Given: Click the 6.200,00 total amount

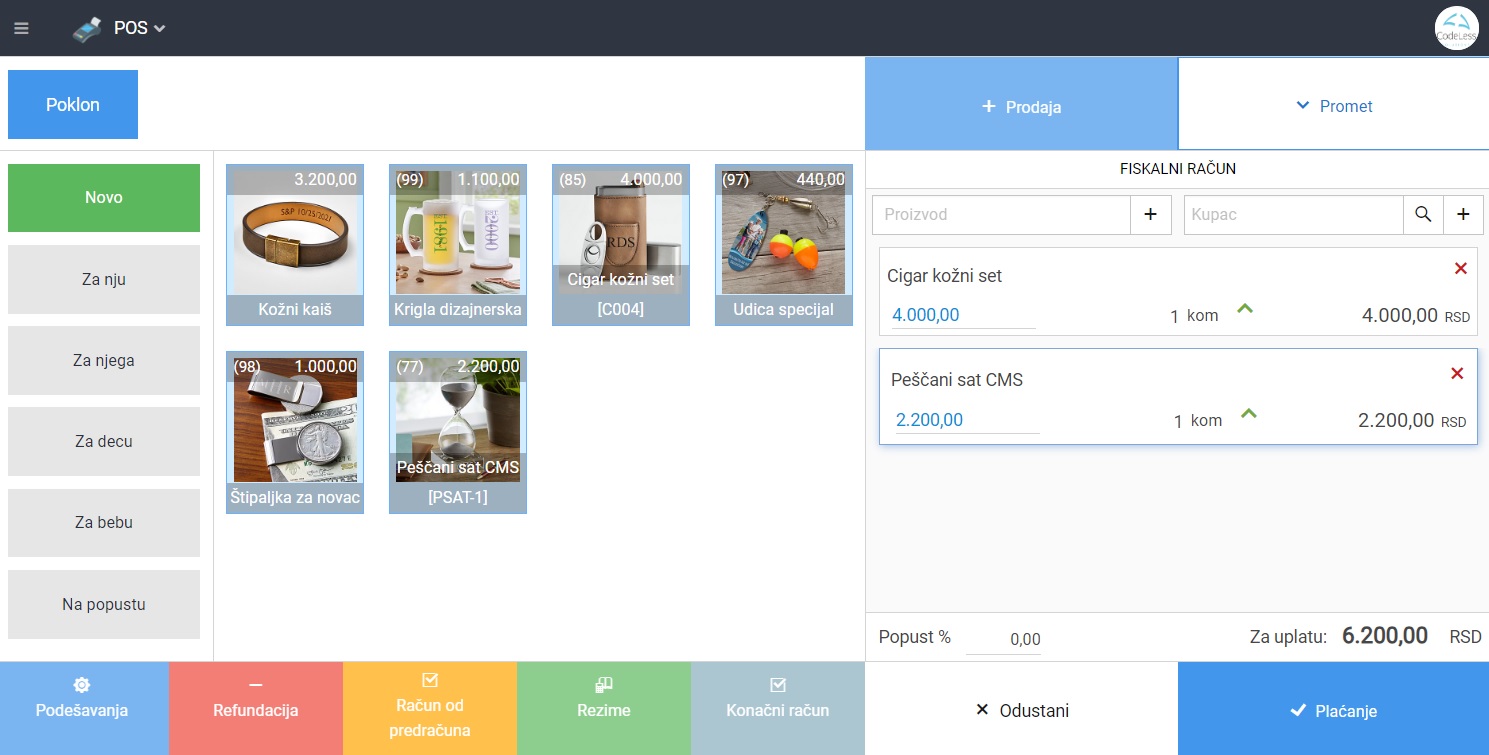Looking at the screenshot, I should click(x=1385, y=636).
